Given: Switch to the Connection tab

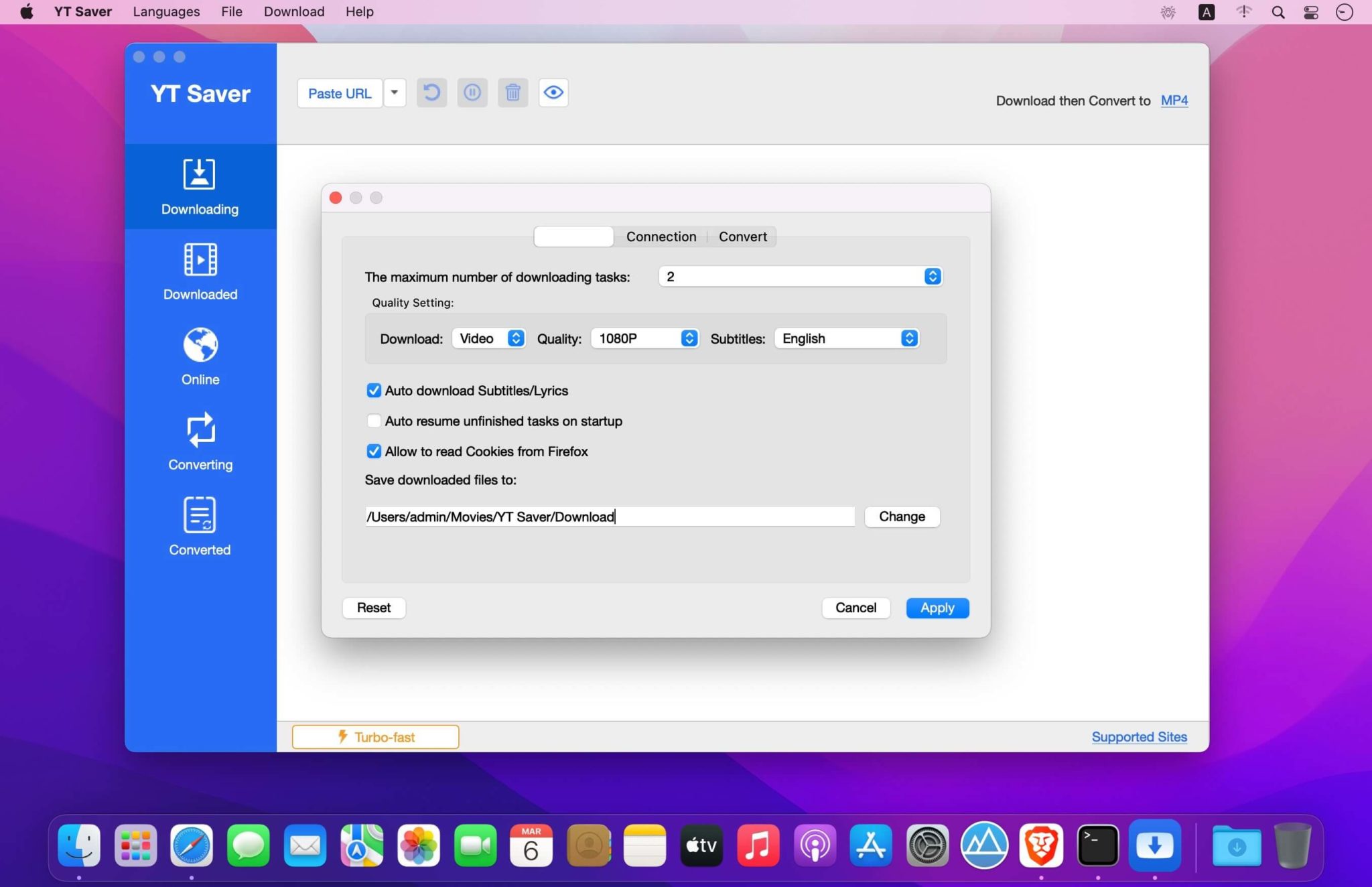Looking at the screenshot, I should (661, 236).
